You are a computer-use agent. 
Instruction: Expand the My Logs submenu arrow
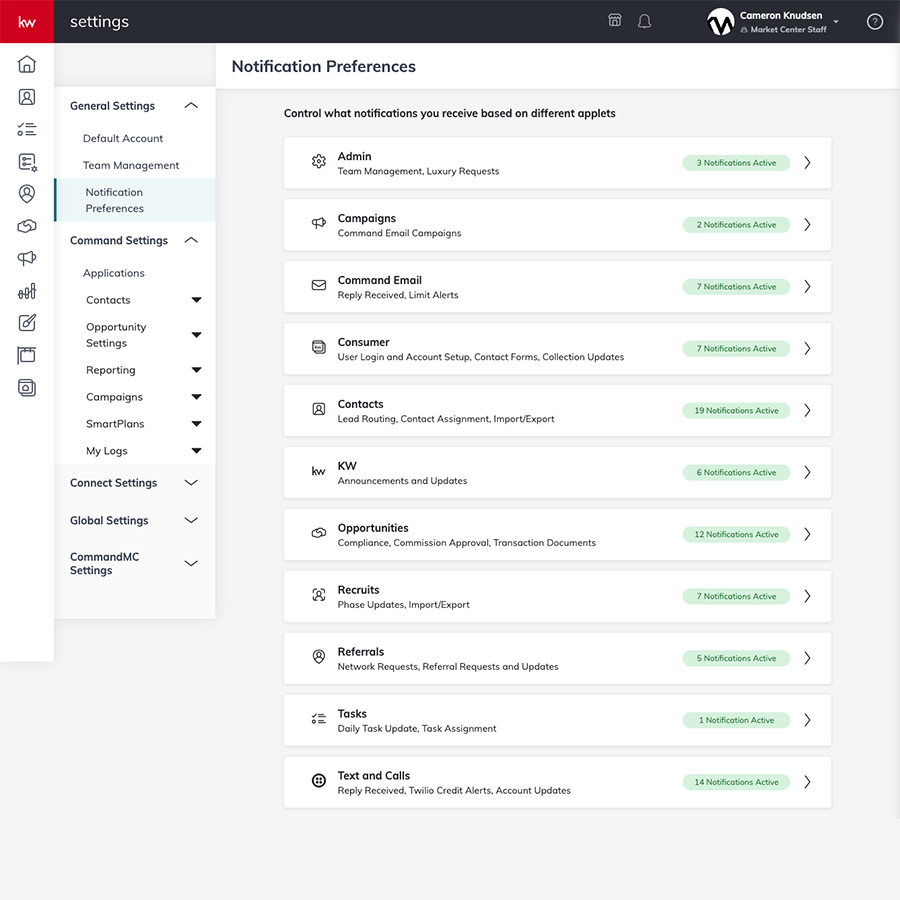pyautogui.click(x=196, y=451)
